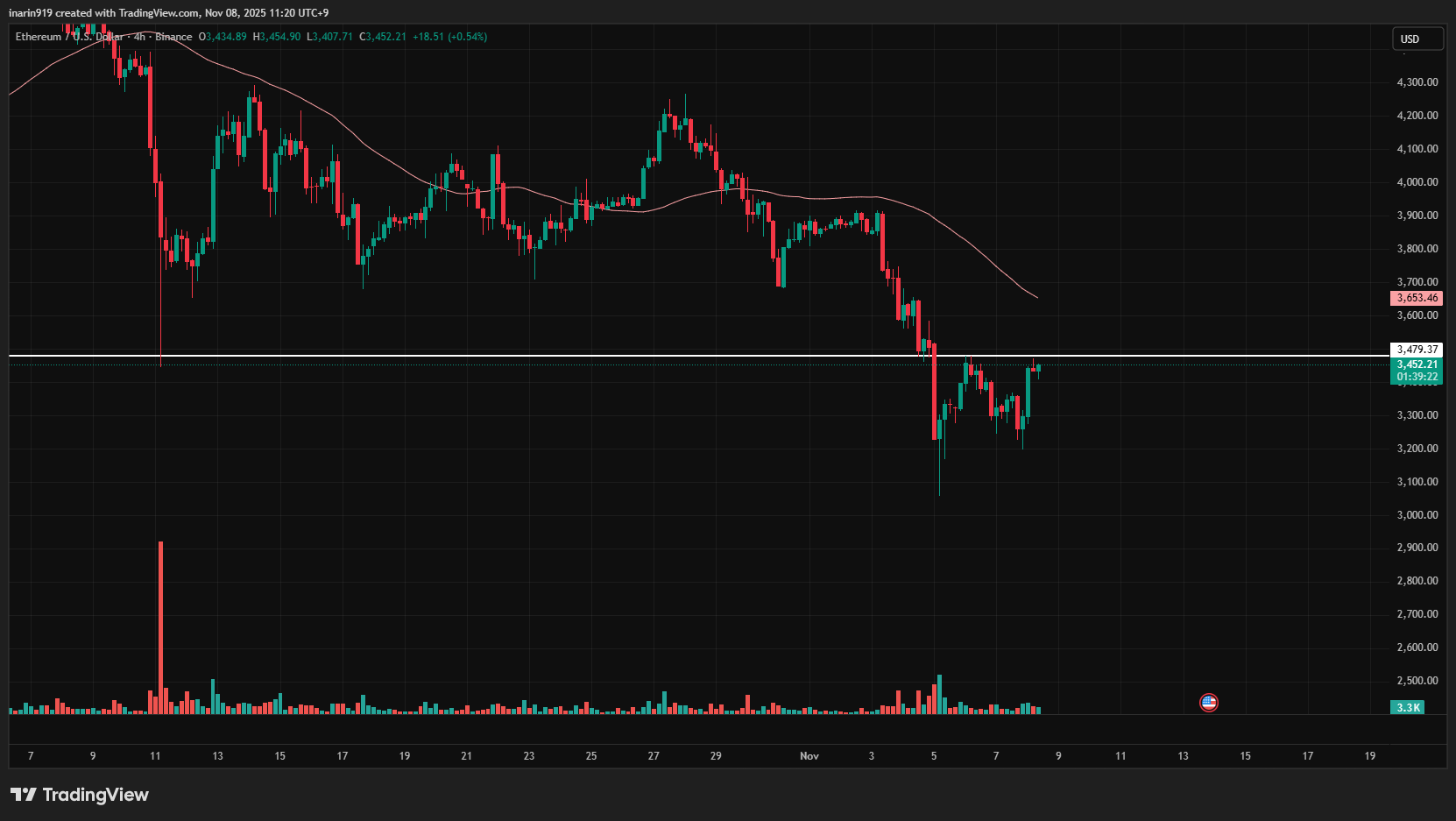
Task: Click the 3,000.00 price scale label
Action: [x=1417, y=515]
